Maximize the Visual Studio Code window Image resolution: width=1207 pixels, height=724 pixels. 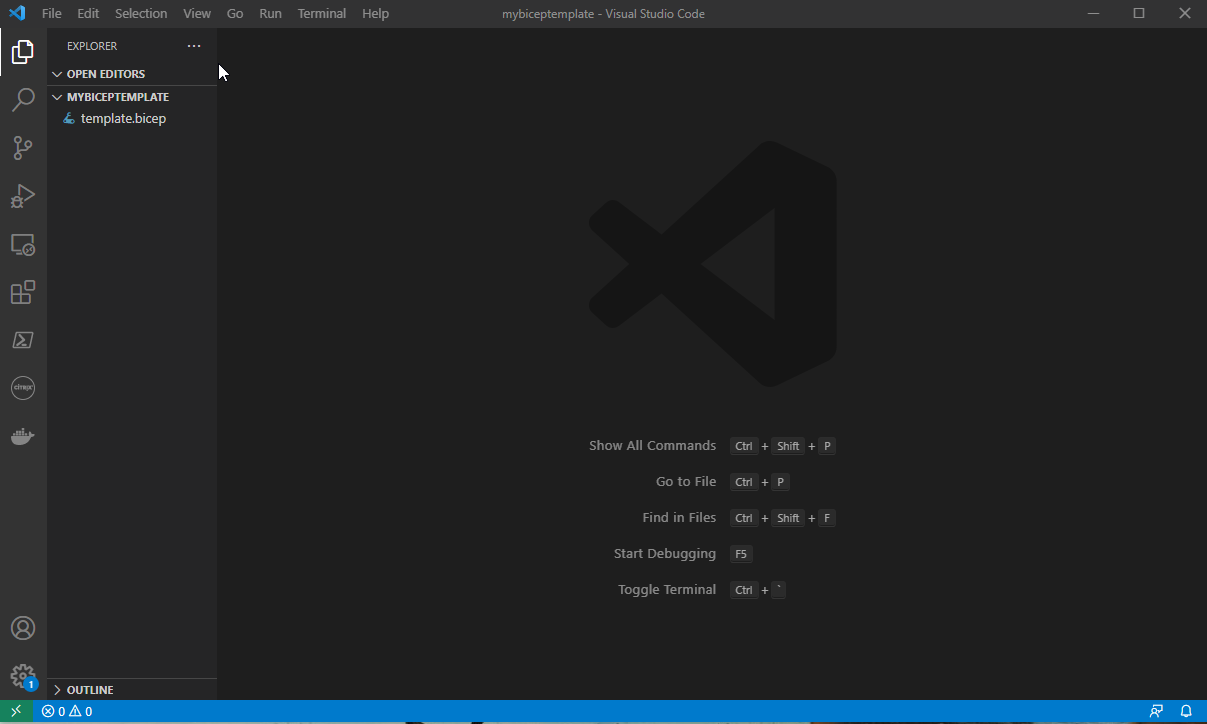click(x=1139, y=14)
